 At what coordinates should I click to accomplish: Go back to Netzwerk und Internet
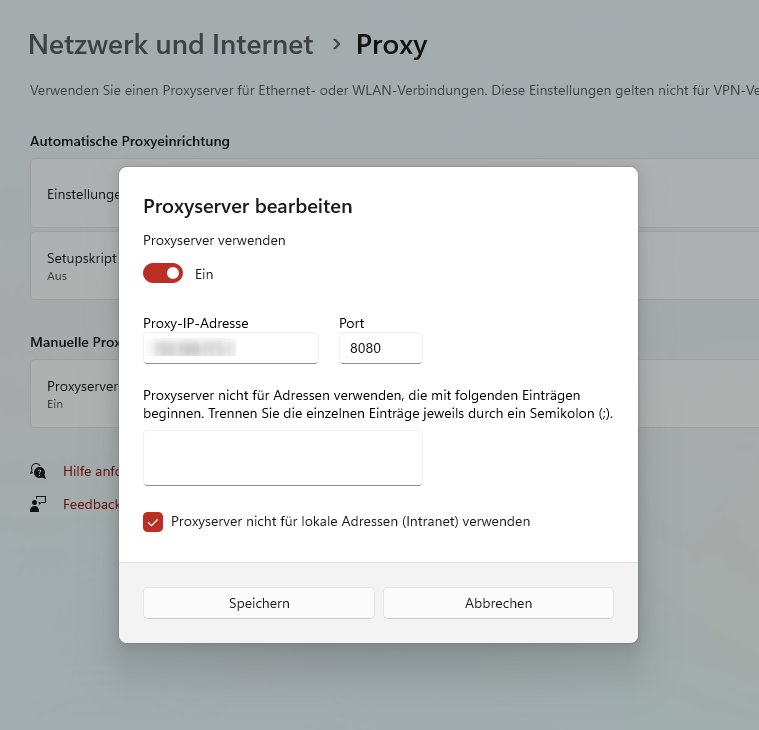tap(170, 45)
